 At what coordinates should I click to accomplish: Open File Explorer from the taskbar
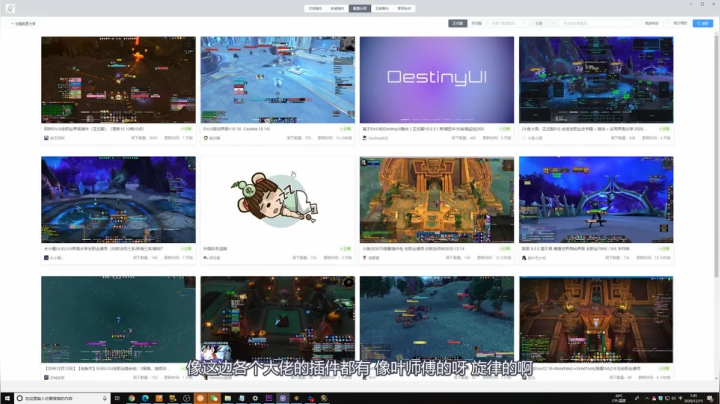tap(228, 398)
